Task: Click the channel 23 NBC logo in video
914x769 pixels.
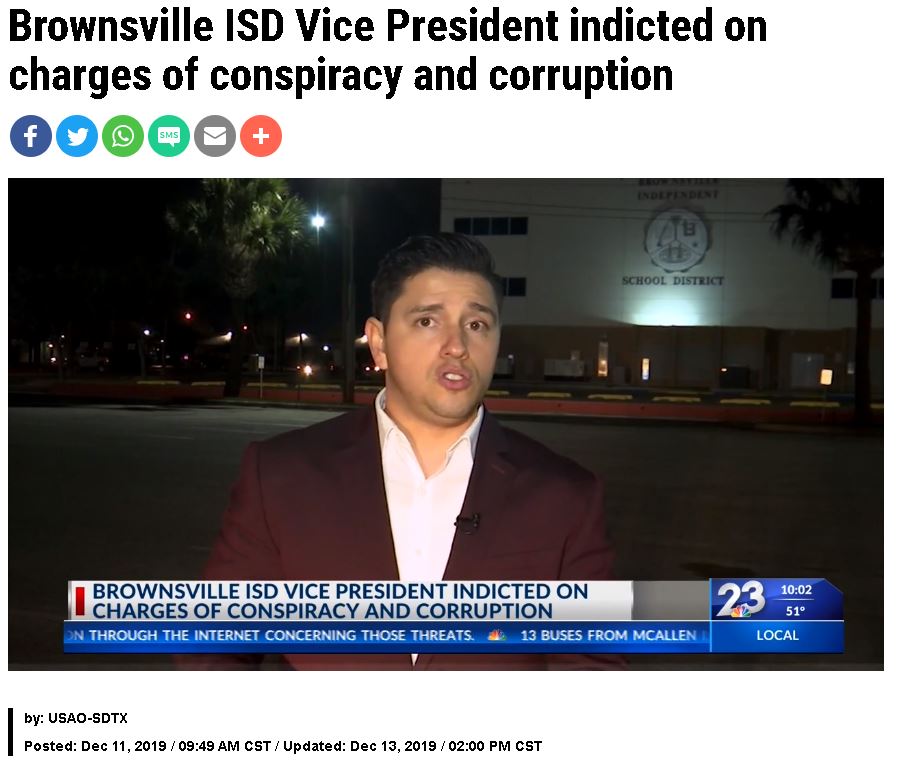Action: click(x=741, y=599)
